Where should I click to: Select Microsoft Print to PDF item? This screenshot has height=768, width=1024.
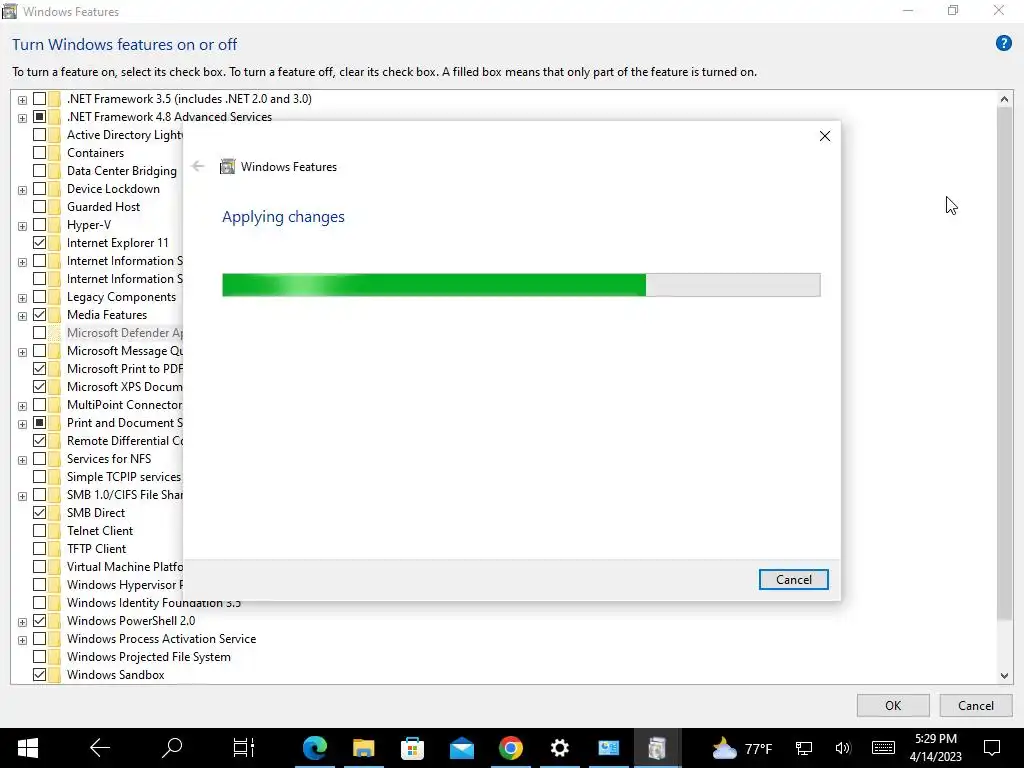point(125,369)
